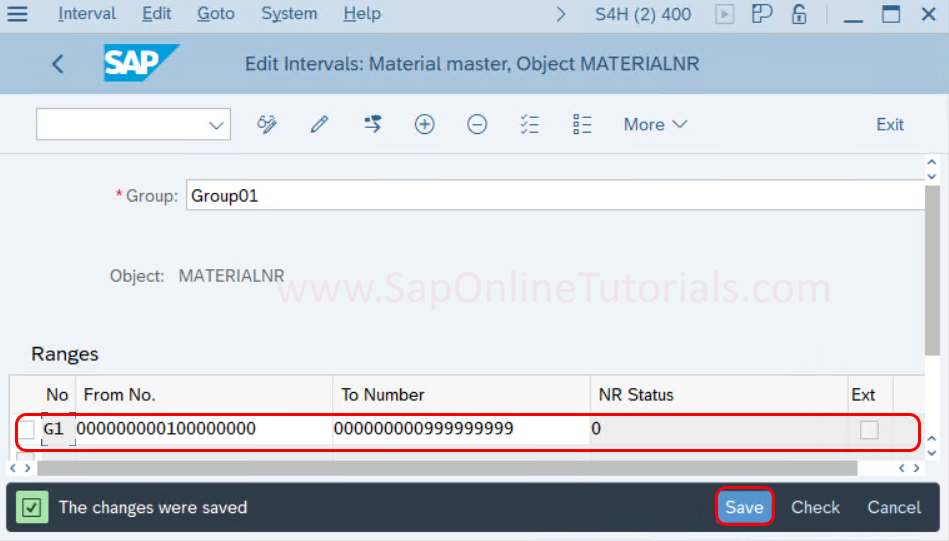The height and width of the screenshot is (541, 949).
Task: Click the page scroll down arrow at top right
Action: pos(931,177)
